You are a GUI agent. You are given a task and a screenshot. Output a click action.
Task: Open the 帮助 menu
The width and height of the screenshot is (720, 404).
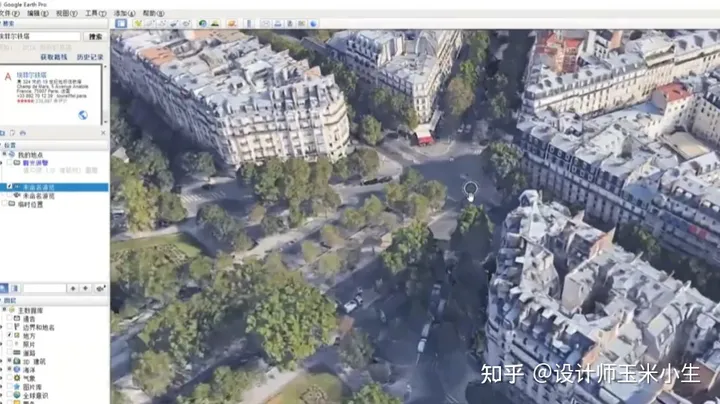click(x=153, y=13)
